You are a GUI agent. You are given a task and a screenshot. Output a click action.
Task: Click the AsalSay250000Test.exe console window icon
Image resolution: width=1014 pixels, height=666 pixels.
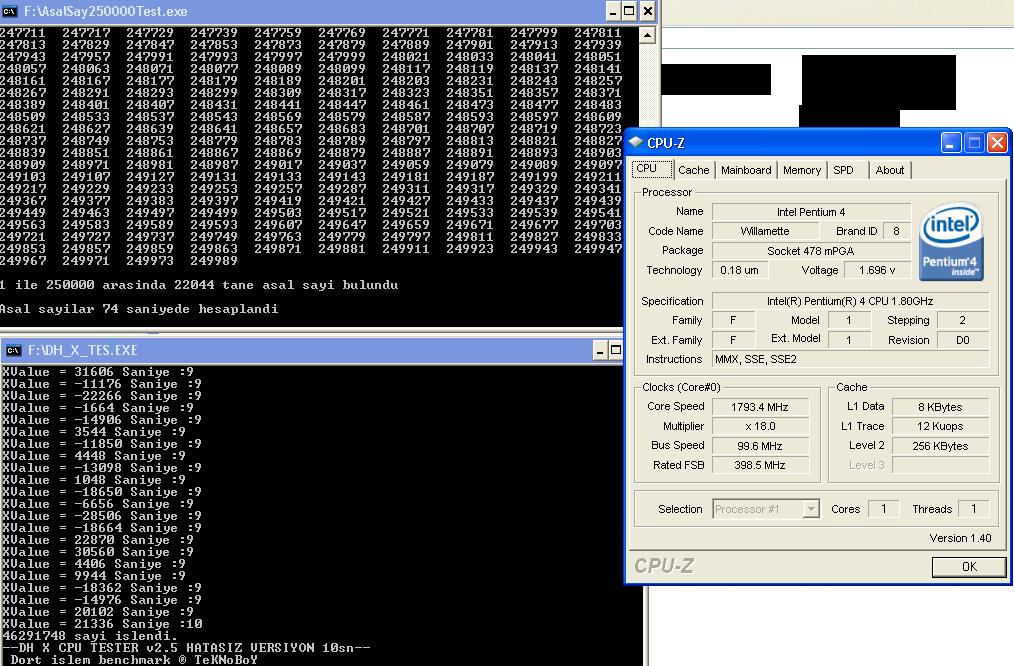(10, 11)
